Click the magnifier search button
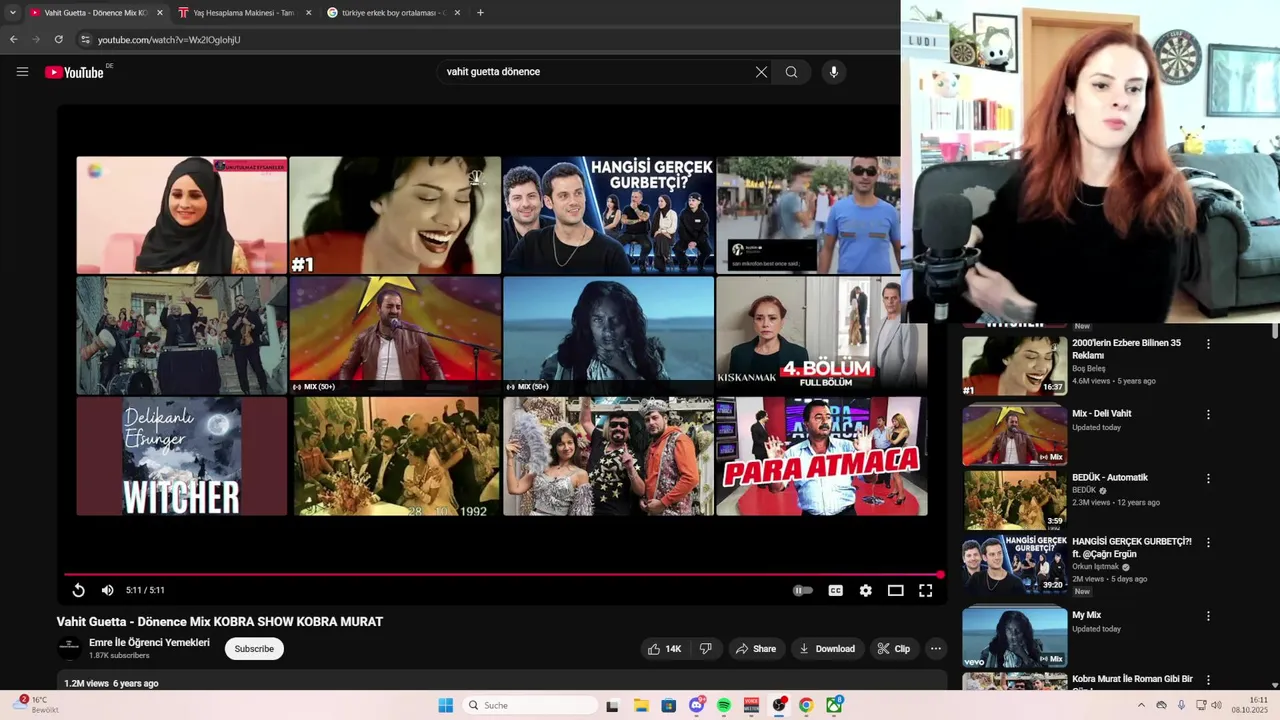 [x=791, y=72]
